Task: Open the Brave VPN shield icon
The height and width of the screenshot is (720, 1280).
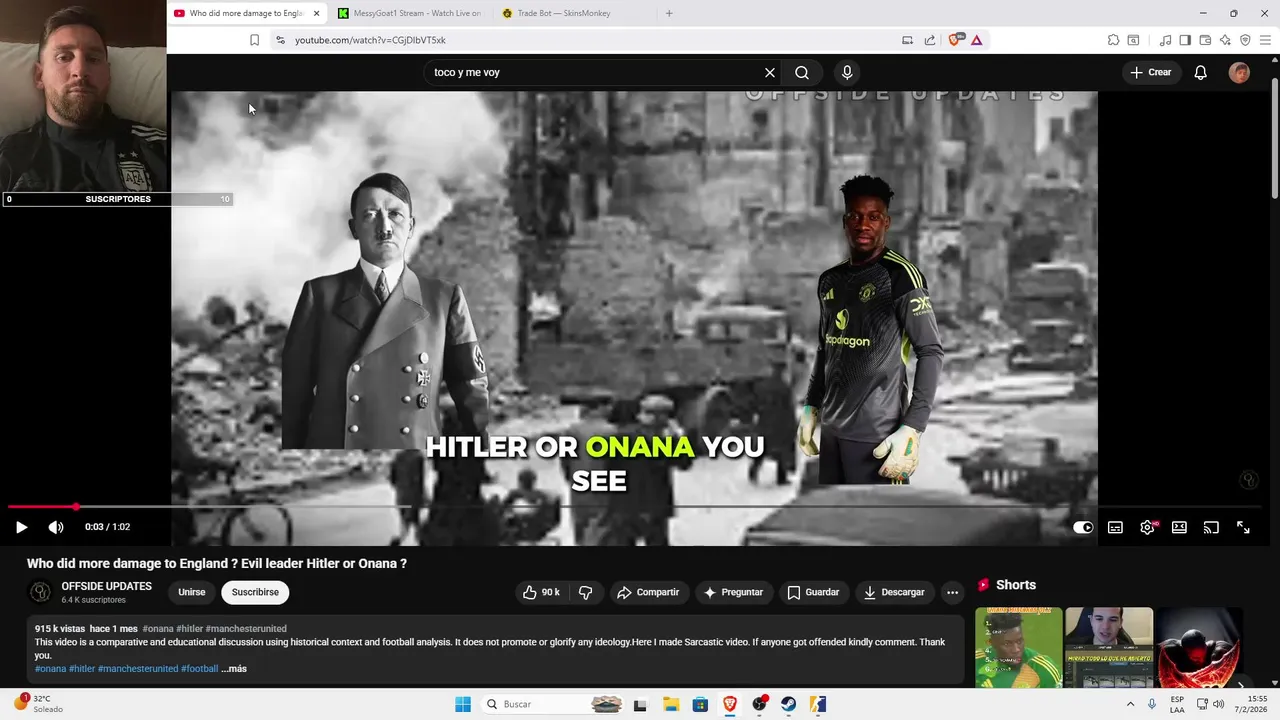Action: click(x=1245, y=40)
